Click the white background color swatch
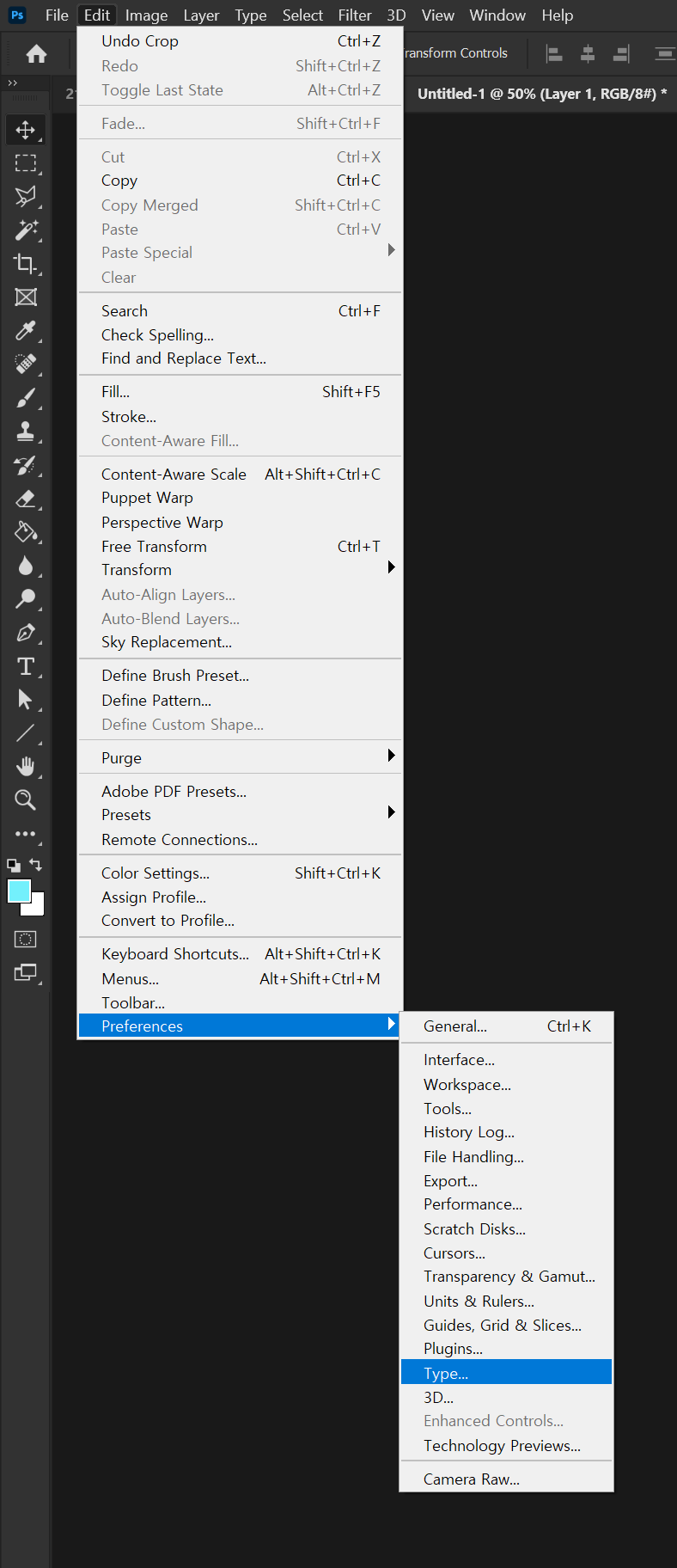The width and height of the screenshot is (677, 1568). pyautogui.click(x=38, y=909)
